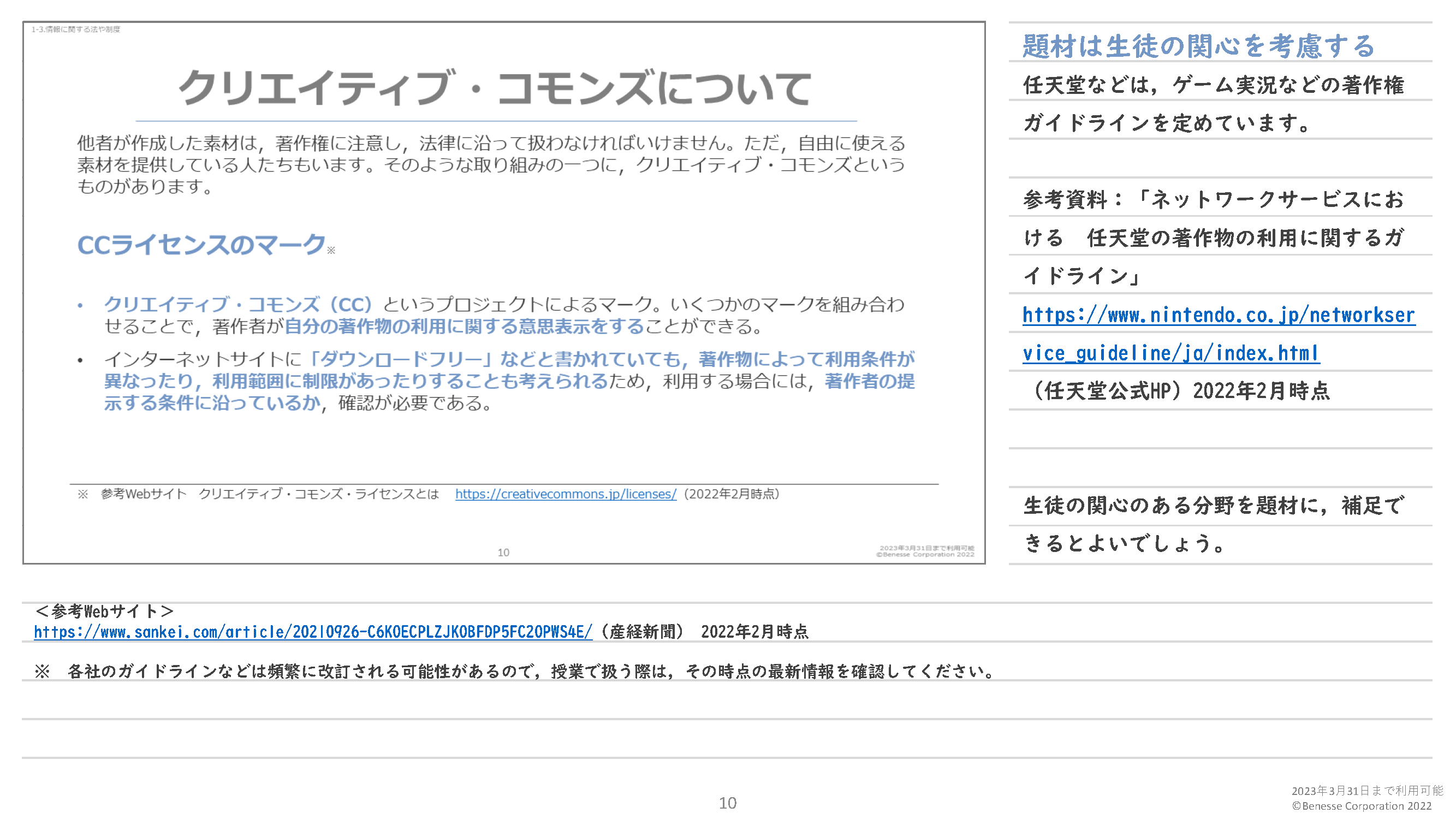1456x819 pixels.
Task: Click the notes heading 題材は生徒の関心を考慮する
Action: coord(1199,46)
